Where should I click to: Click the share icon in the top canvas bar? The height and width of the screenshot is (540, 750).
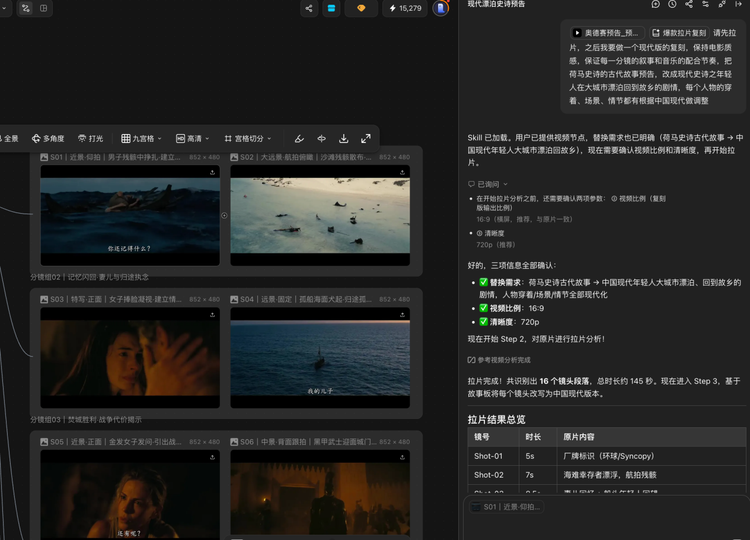click(x=309, y=8)
